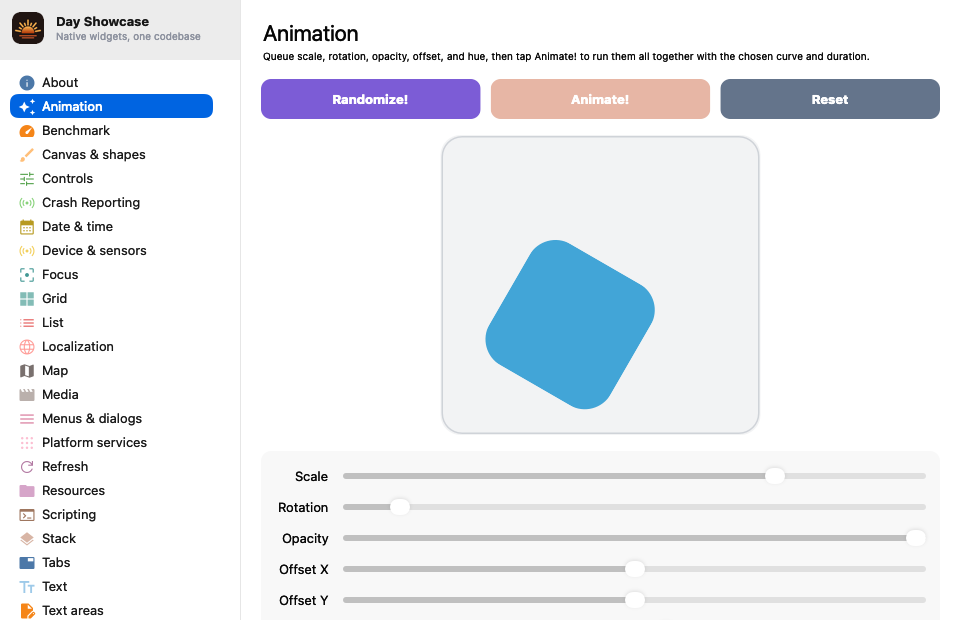Screen dimensions: 960x620
Task: Switch to the Focus page
Action: point(111,275)
